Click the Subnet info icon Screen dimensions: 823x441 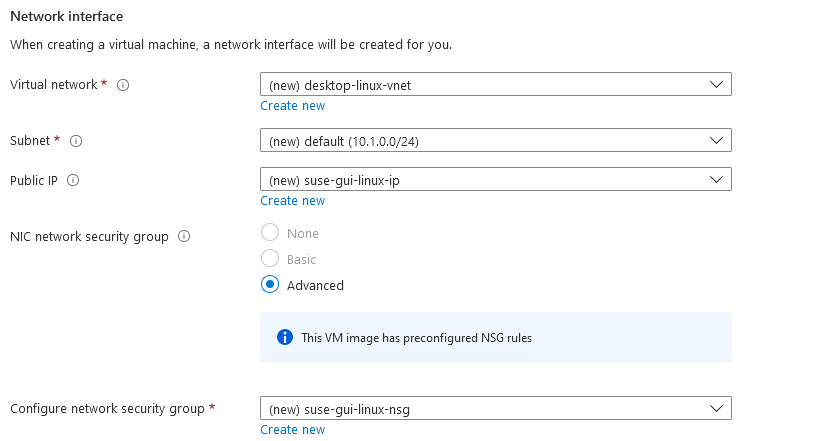click(76, 141)
